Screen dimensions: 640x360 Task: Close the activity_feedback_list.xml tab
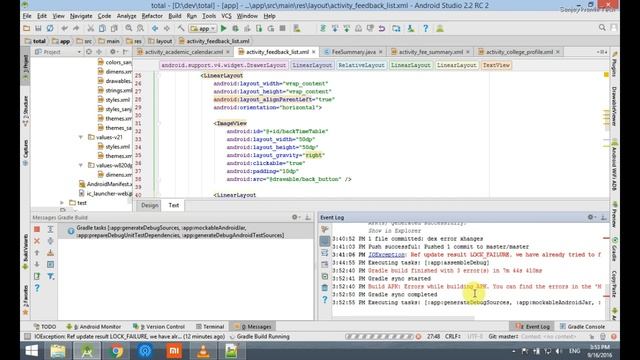(313, 52)
